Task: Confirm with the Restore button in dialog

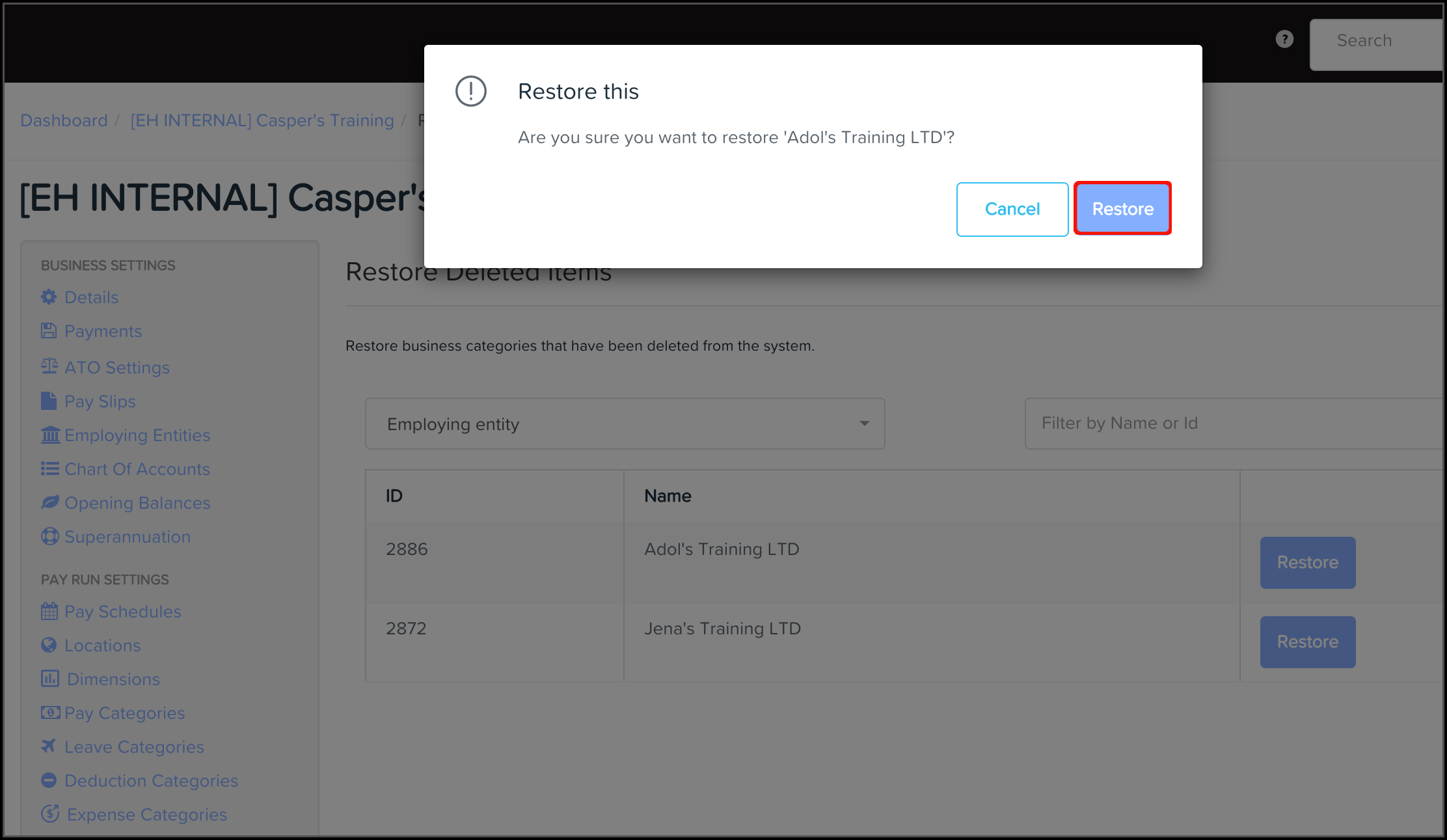Action: tap(1122, 209)
